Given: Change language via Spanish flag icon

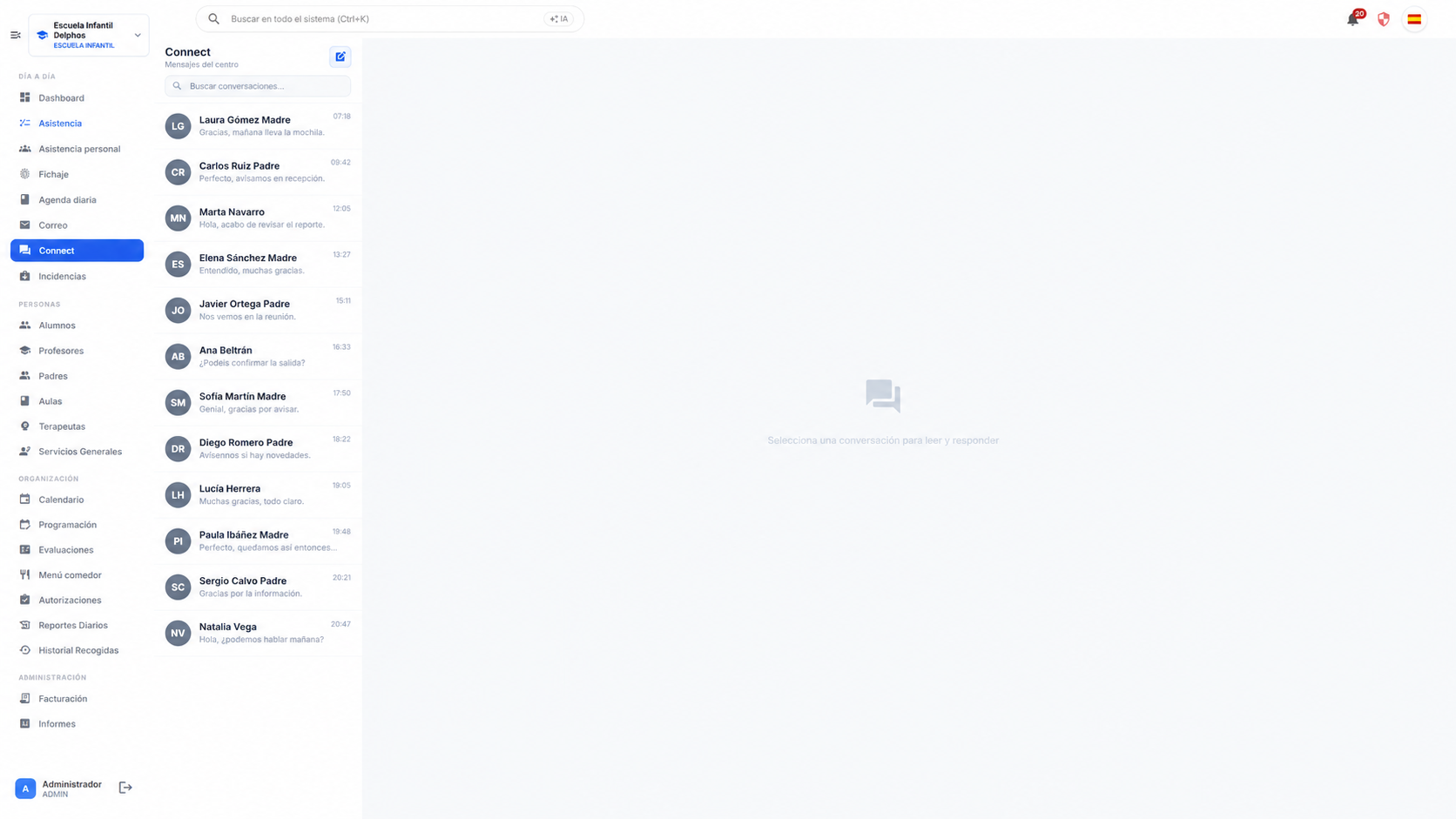Looking at the screenshot, I should 1414,19.
